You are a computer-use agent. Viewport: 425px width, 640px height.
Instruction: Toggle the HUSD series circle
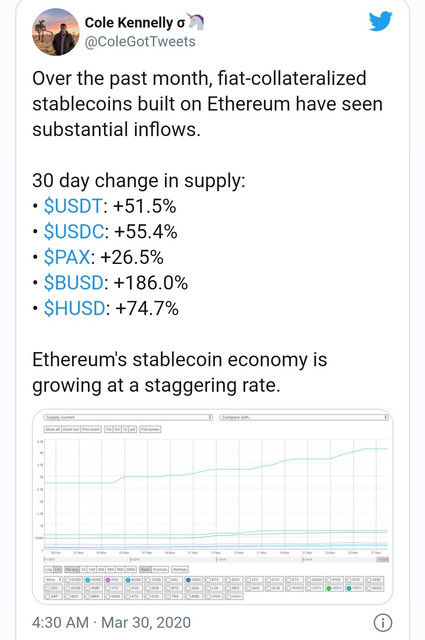tap(88, 580)
